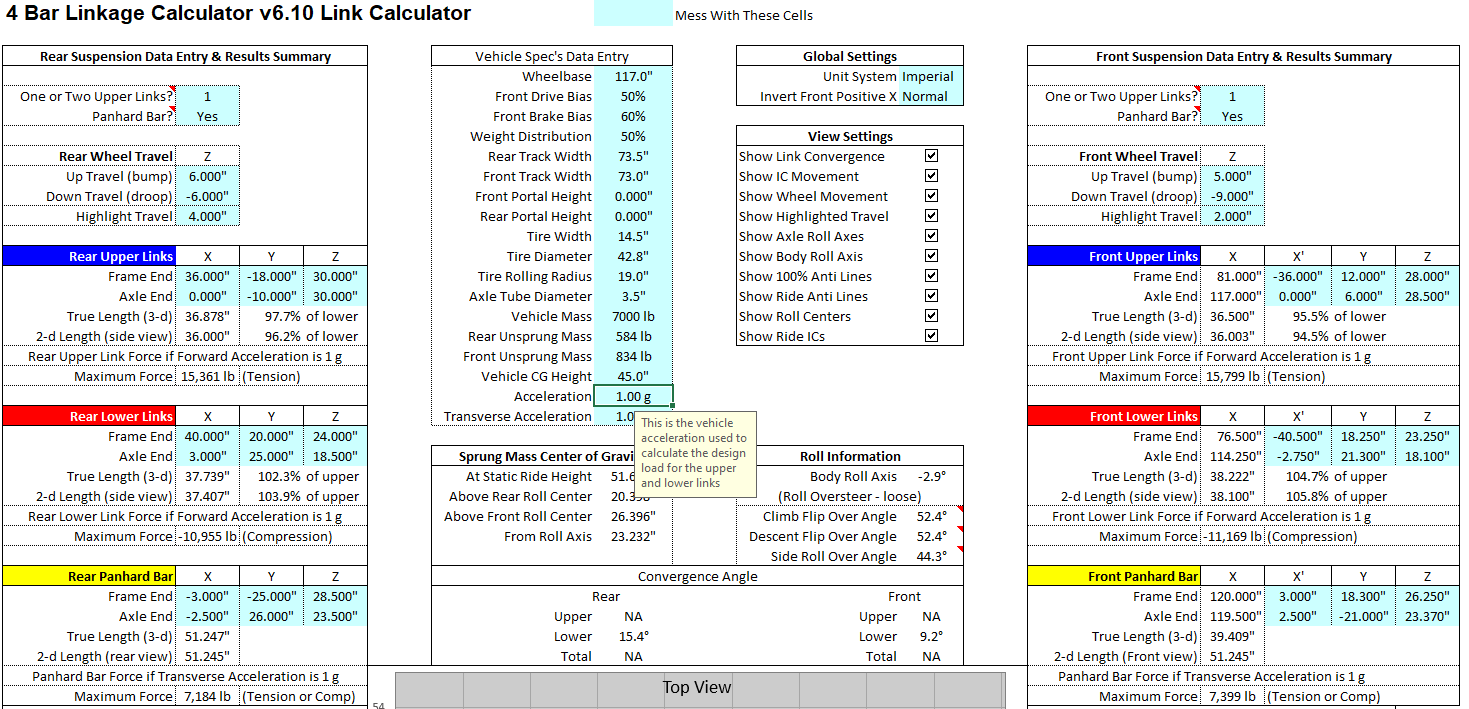Select the Vehicle Mass 7000 lb cell
1469x709 pixels.
[633, 316]
